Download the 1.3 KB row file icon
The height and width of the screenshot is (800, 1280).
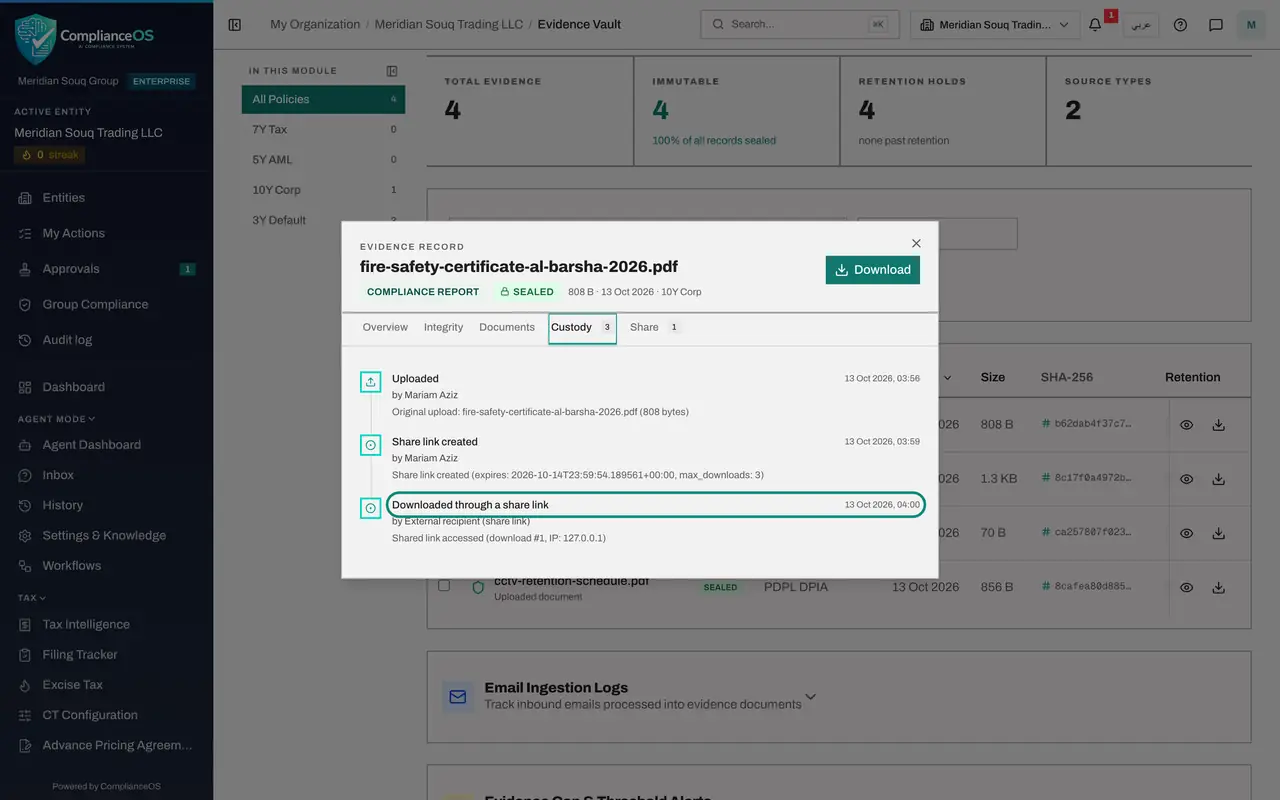click(x=1218, y=479)
